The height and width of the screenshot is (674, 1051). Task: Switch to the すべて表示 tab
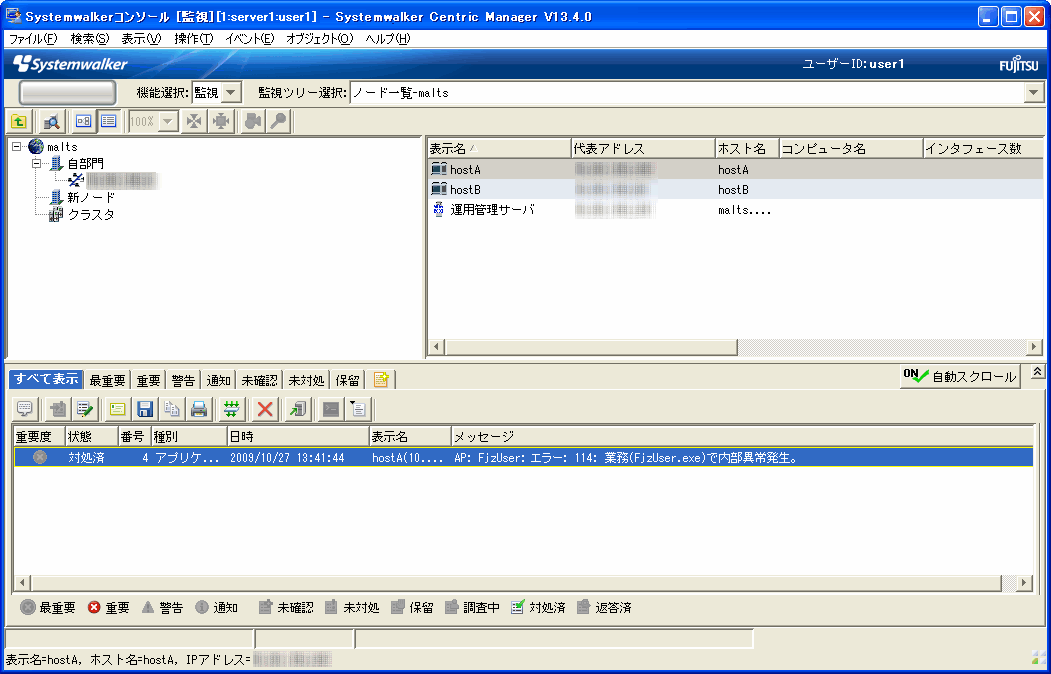pos(46,379)
